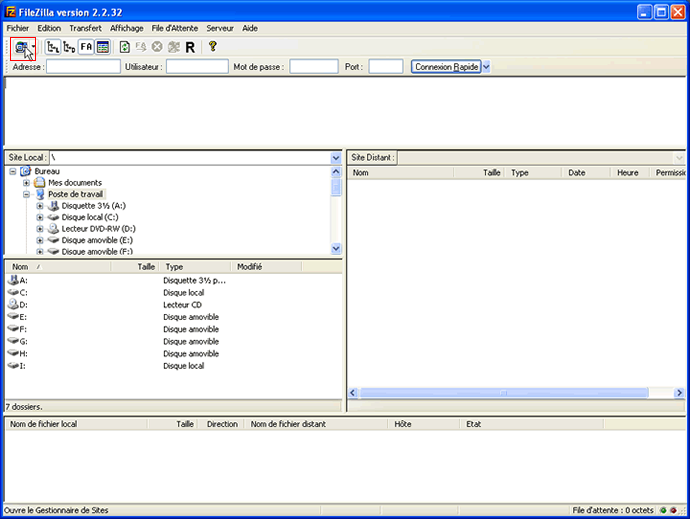Open the Affichage menu
690x519 pixels.
[x=127, y=28]
